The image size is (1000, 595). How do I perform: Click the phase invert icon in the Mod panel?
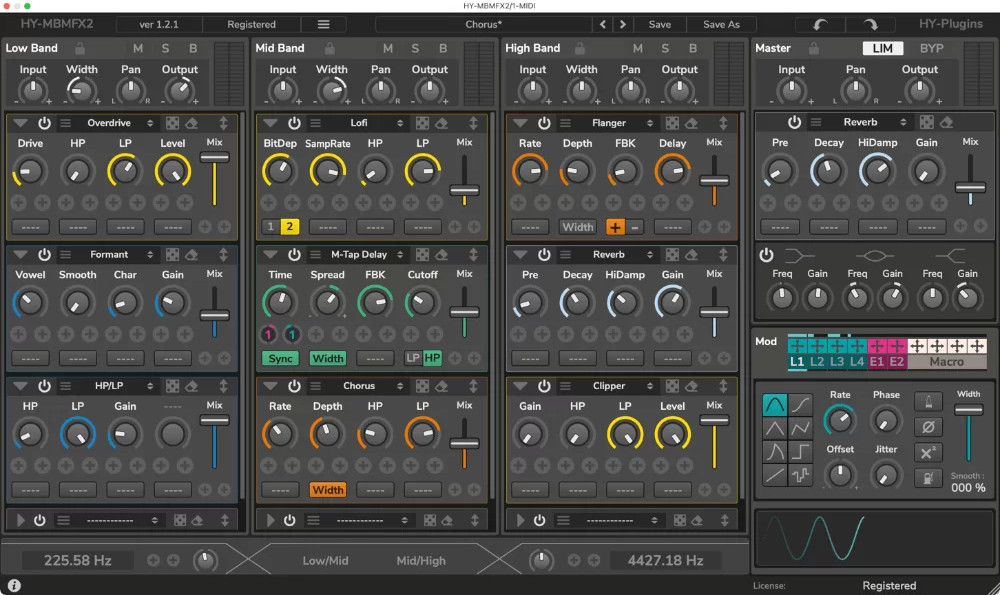pyautogui.click(x=929, y=427)
